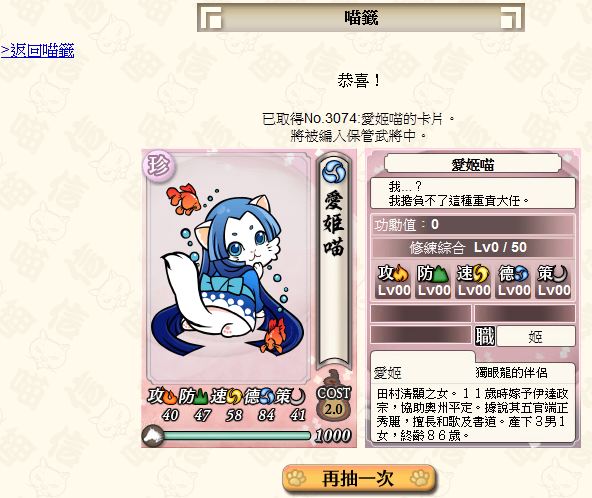
Task: Click the helmet icon beside the soldier bar
Action: pyautogui.click(x=153, y=436)
